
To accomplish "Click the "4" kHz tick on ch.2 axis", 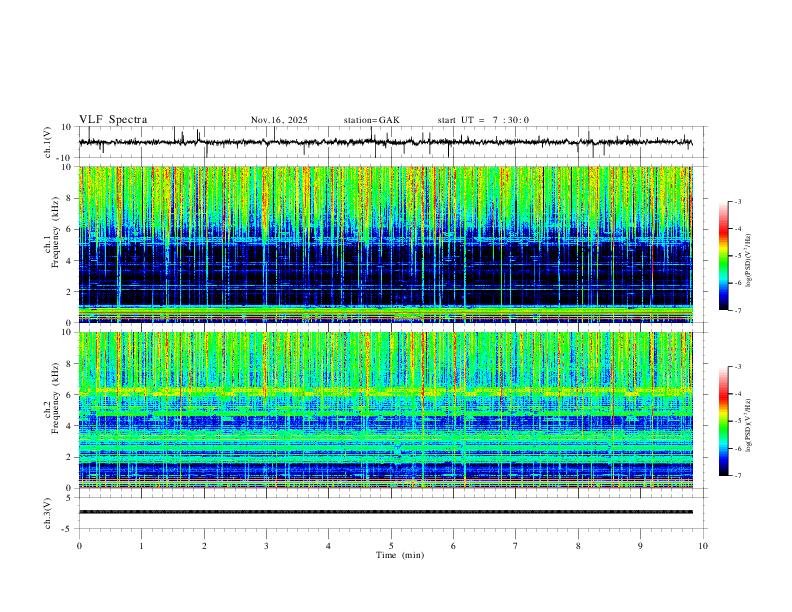I will (70, 426).
